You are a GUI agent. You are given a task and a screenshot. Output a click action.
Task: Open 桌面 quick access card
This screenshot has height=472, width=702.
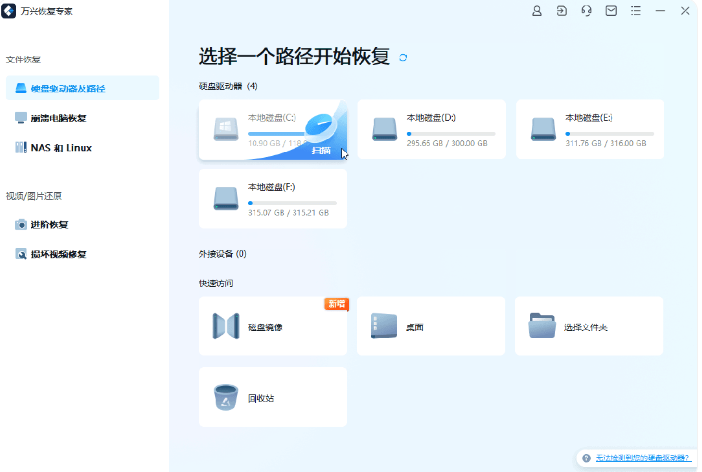[x=431, y=326]
